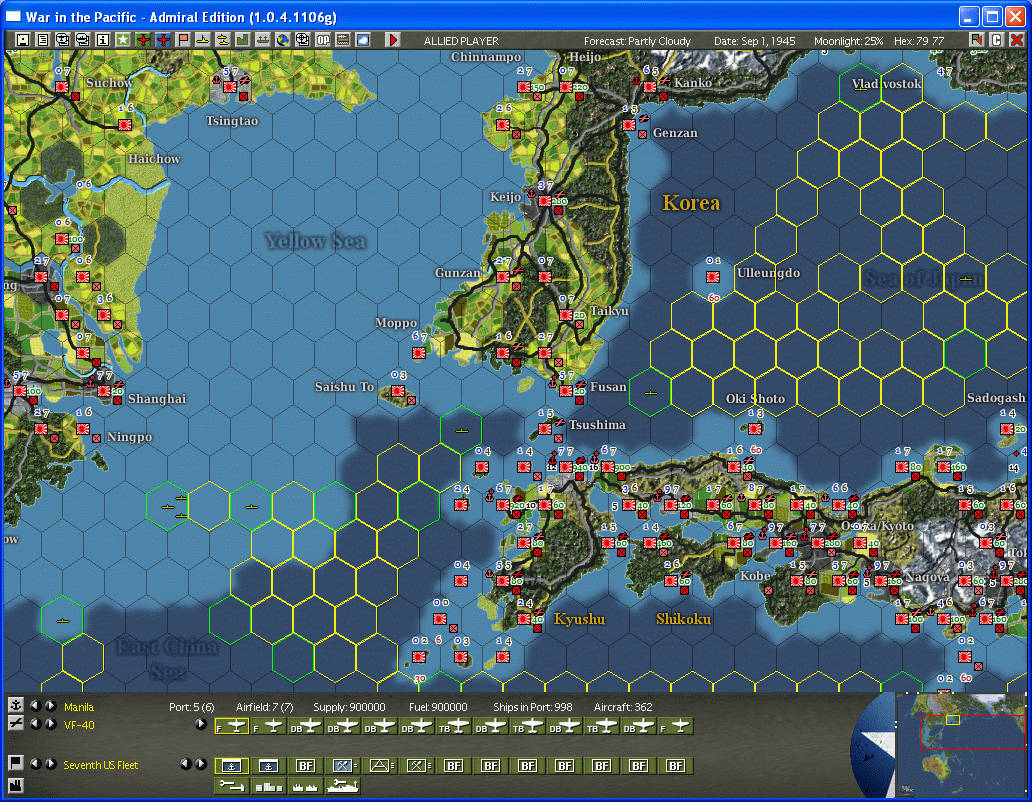The image size is (1032, 802).
Task: Click the VF-40 air group name
Action: click(x=79, y=725)
